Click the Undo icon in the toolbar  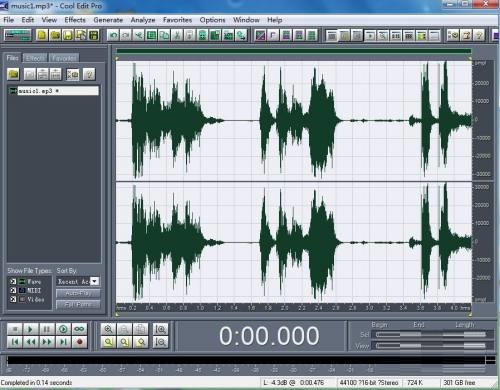pyautogui.click(x=114, y=35)
